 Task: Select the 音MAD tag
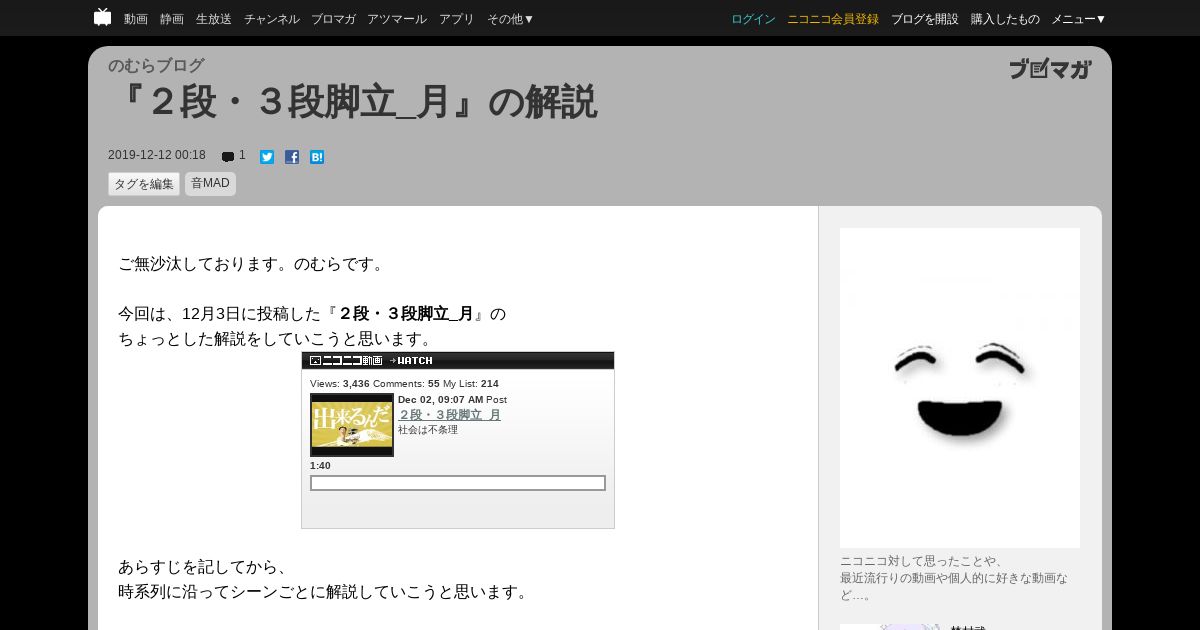pos(210,184)
